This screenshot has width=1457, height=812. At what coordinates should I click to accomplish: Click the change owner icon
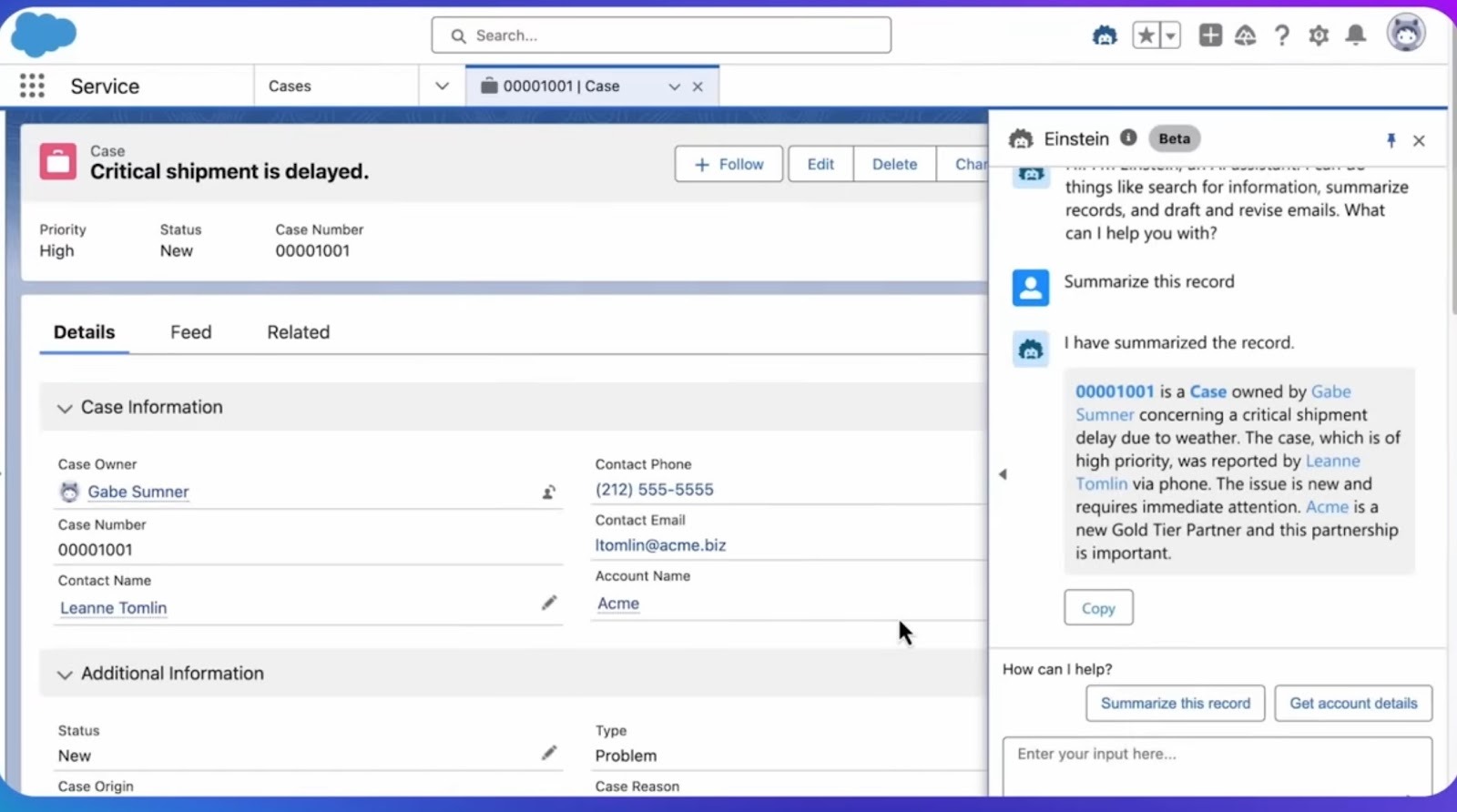tap(549, 492)
